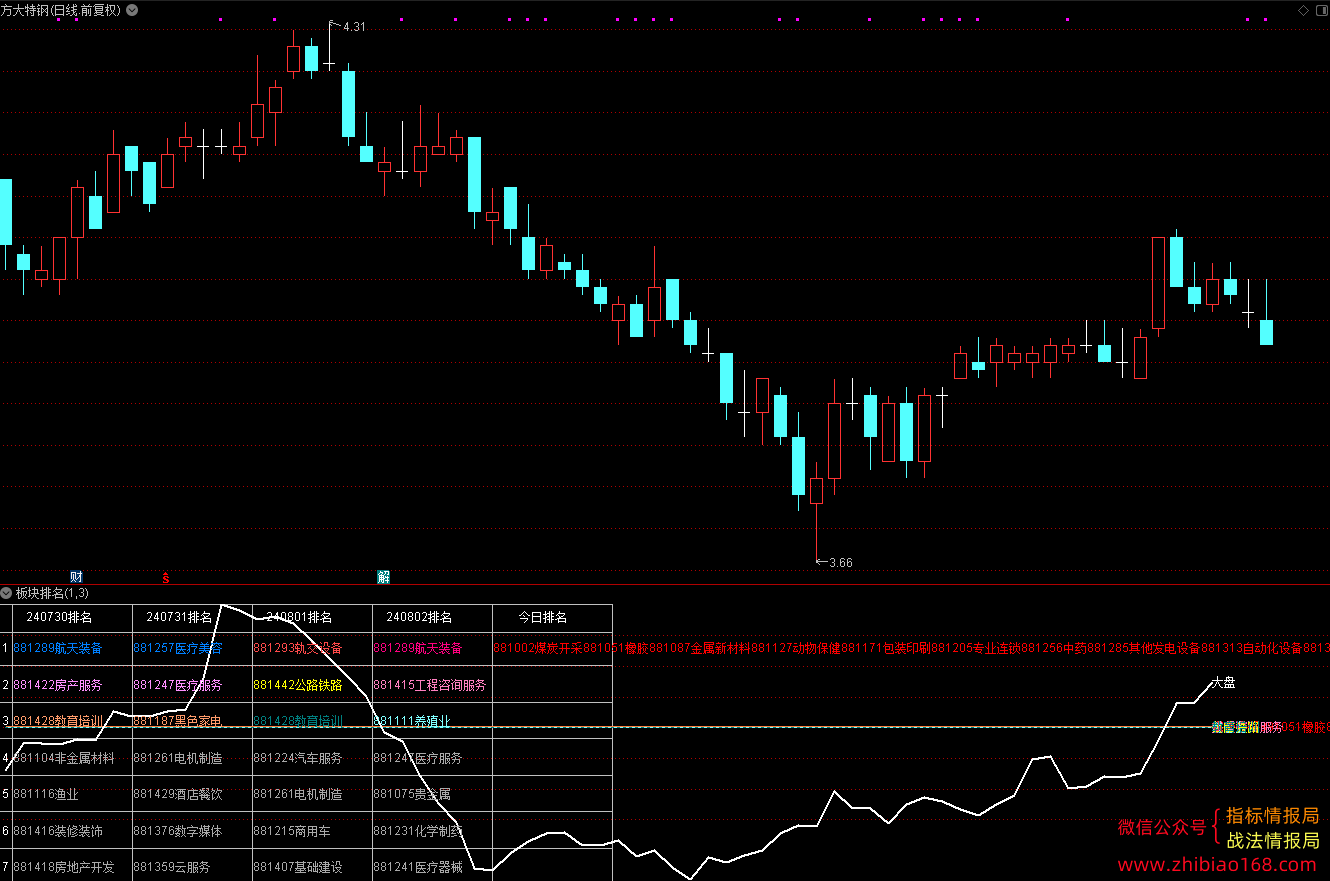
Task: Click 881428教育培训 in 240801 column
Action: pos(298,721)
